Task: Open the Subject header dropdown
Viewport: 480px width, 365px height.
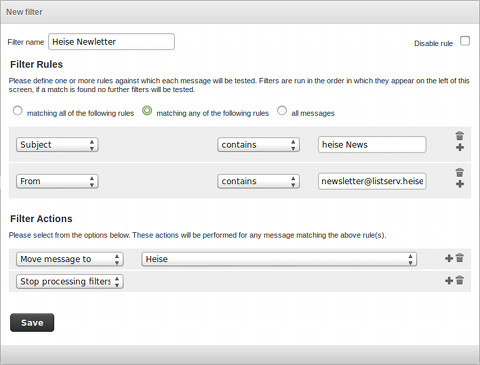Action: click(57, 145)
